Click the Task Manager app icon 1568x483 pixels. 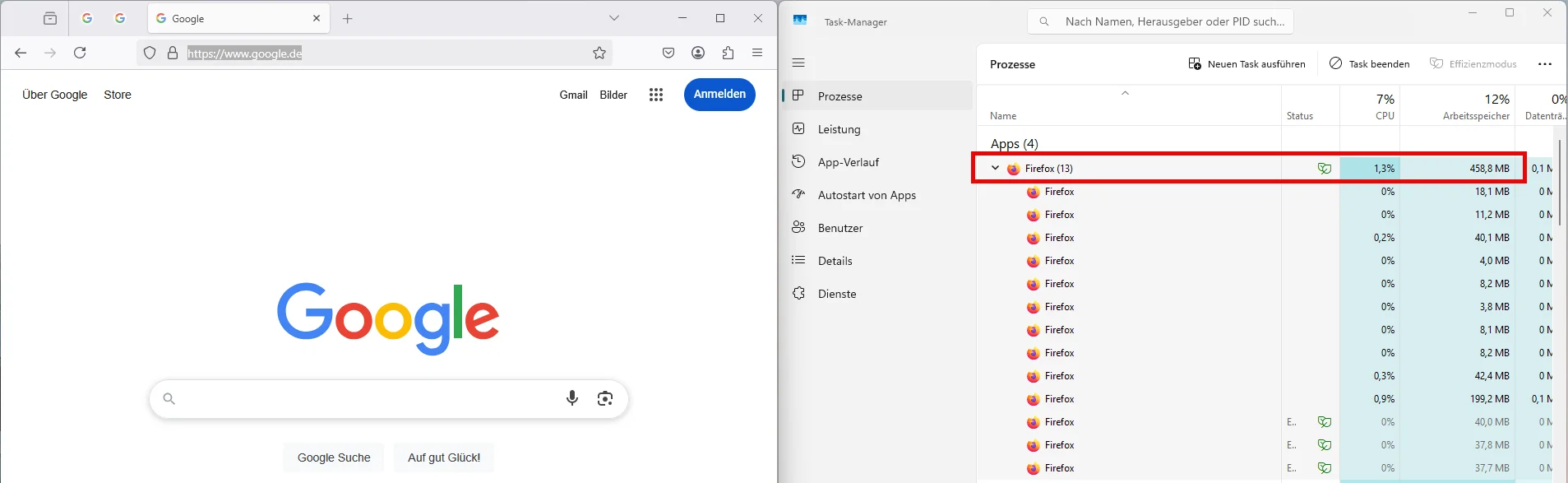point(800,21)
